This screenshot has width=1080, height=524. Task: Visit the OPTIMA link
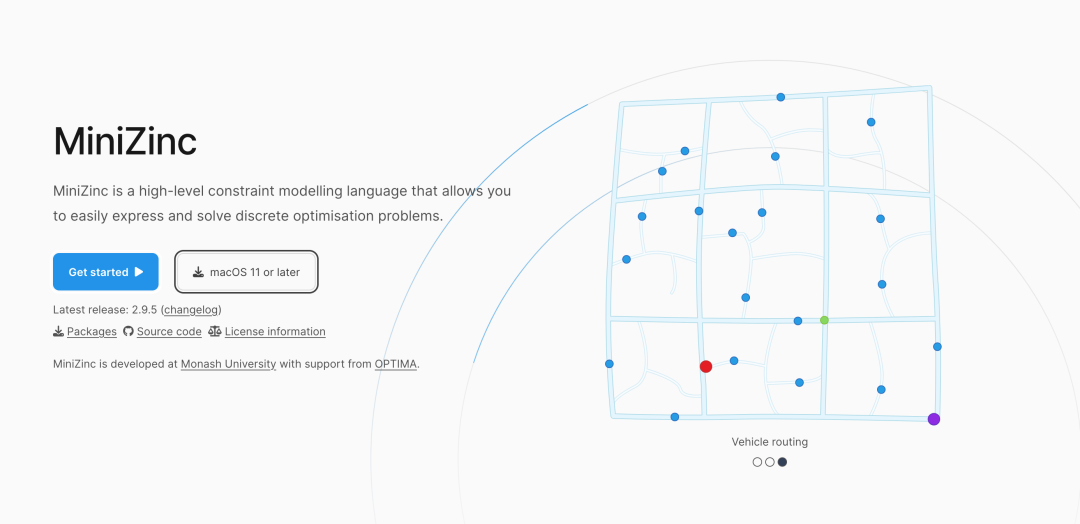pos(396,364)
